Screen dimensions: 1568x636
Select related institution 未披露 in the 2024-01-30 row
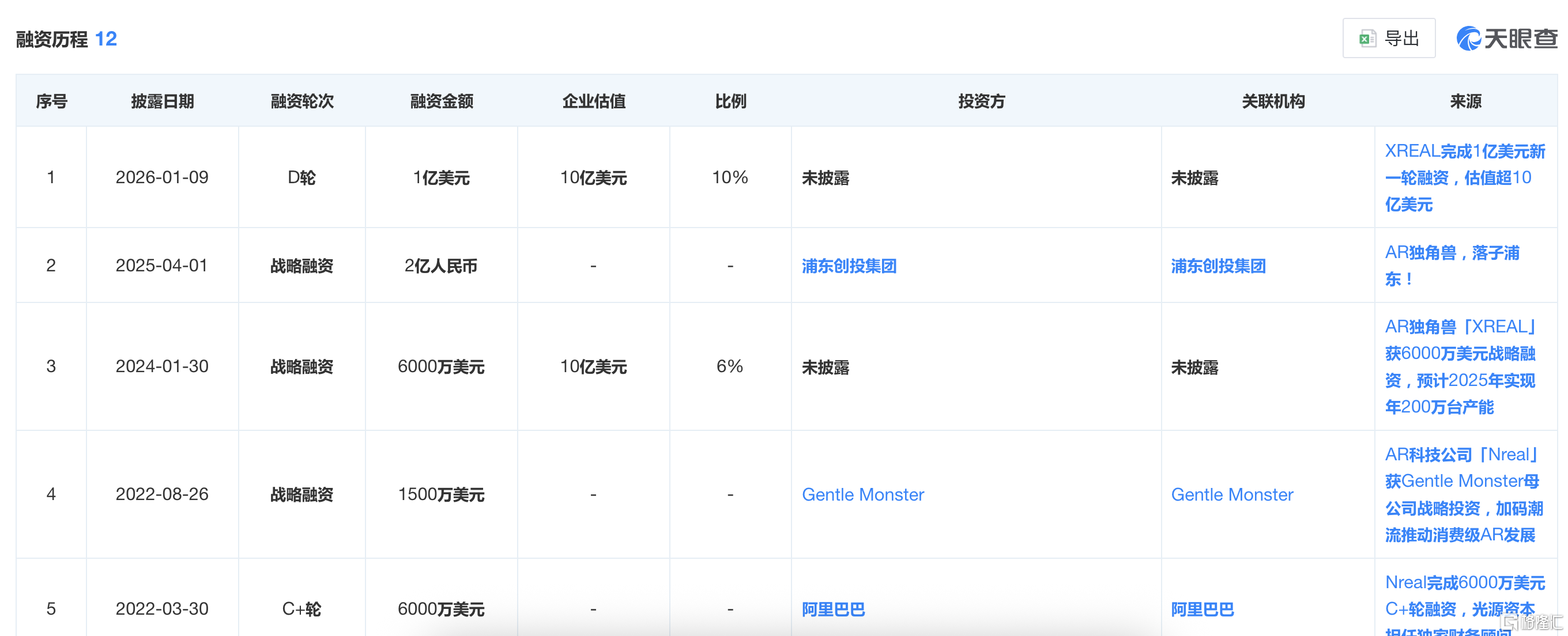1195,367
